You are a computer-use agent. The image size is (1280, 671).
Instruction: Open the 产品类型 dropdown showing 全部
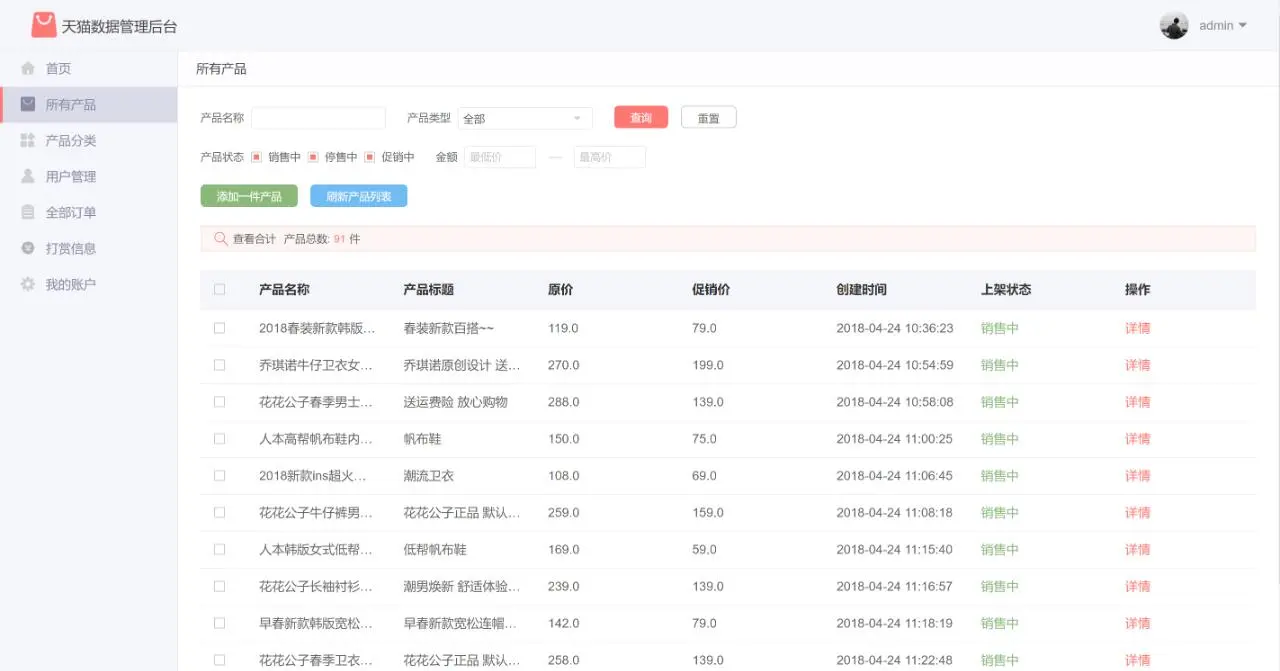[525, 117]
